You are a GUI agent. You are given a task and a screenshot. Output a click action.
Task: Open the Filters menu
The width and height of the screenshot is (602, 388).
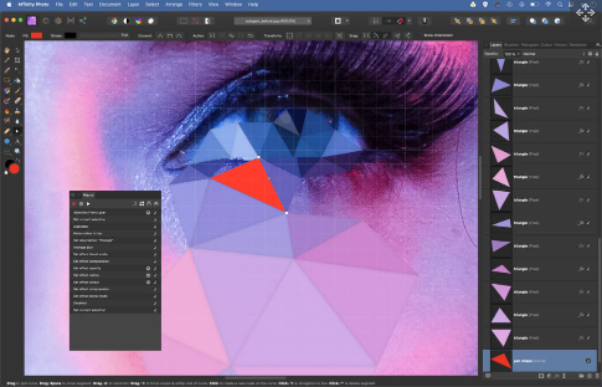click(195, 5)
